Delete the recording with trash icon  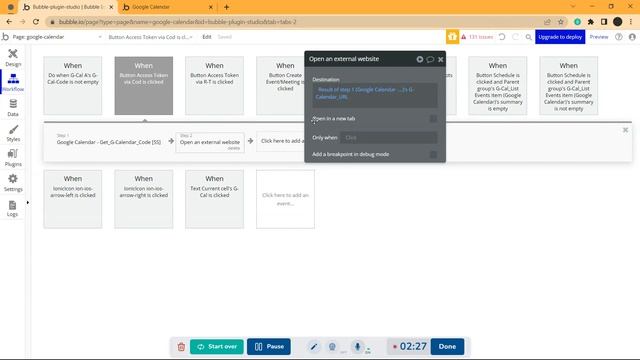(181, 347)
